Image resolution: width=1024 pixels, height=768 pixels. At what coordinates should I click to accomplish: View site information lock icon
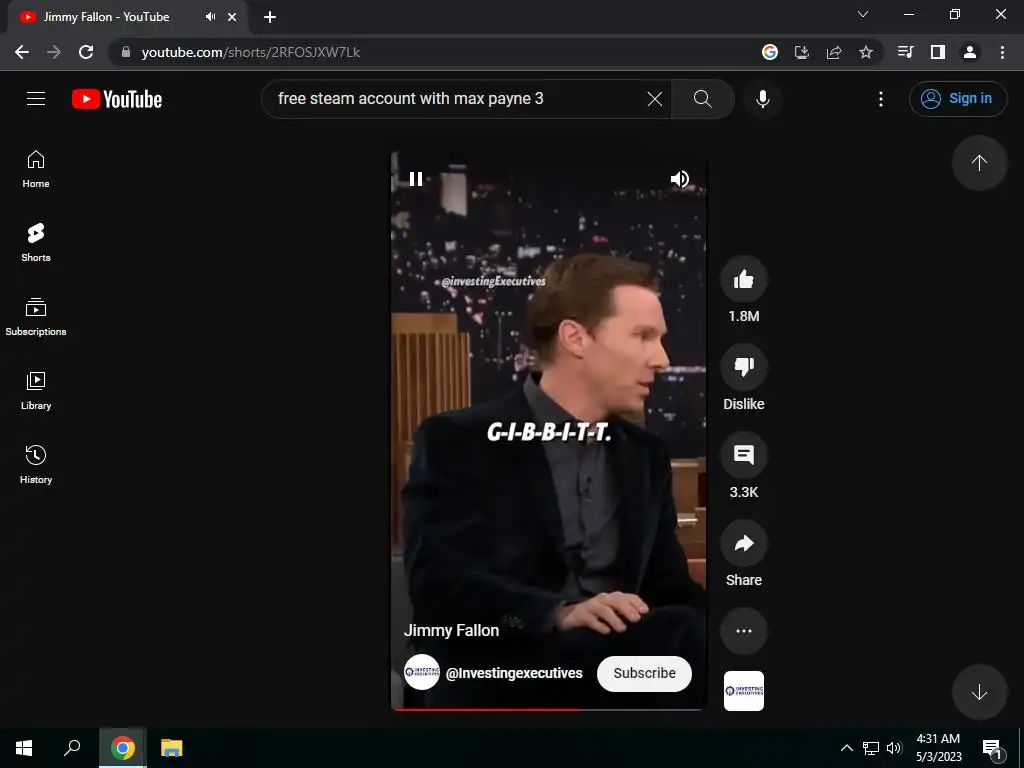125,52
